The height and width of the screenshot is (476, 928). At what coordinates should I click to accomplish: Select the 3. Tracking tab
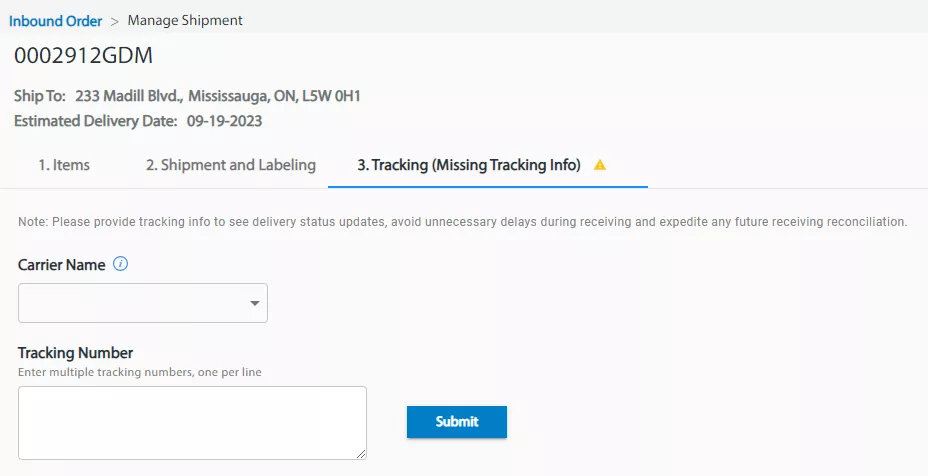[469, 165]
